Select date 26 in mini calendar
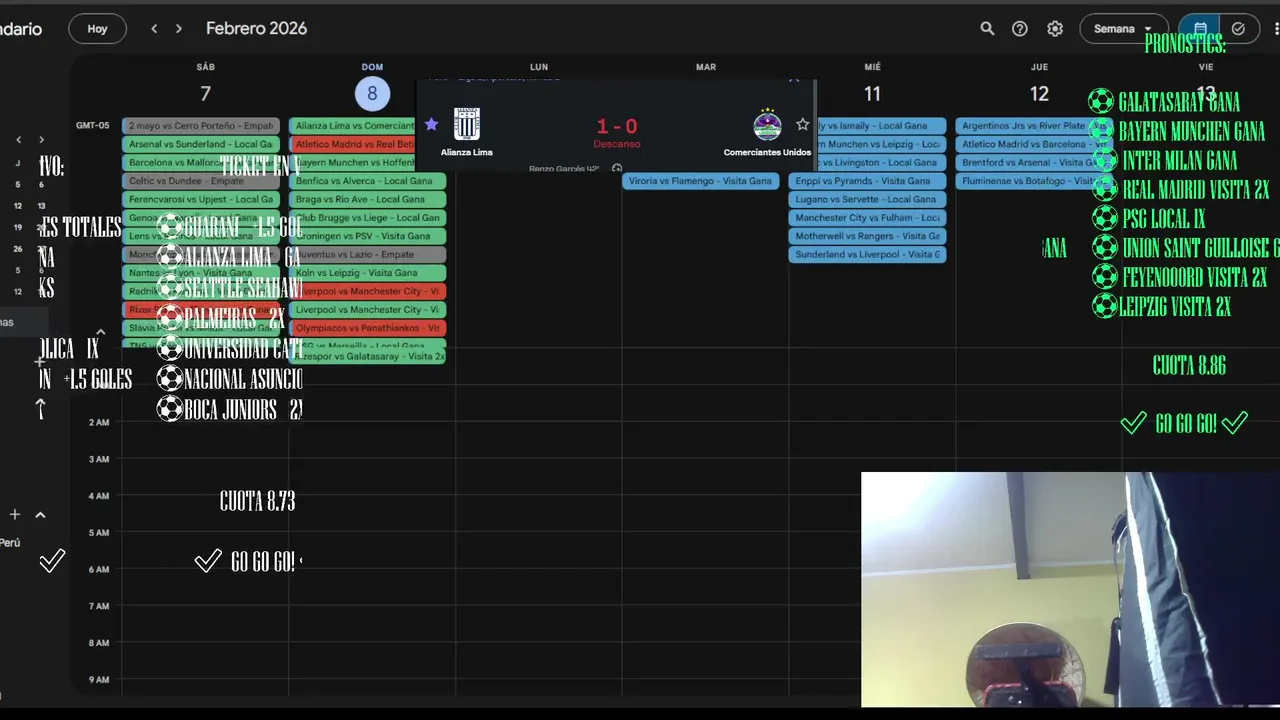 pos(18,249)
